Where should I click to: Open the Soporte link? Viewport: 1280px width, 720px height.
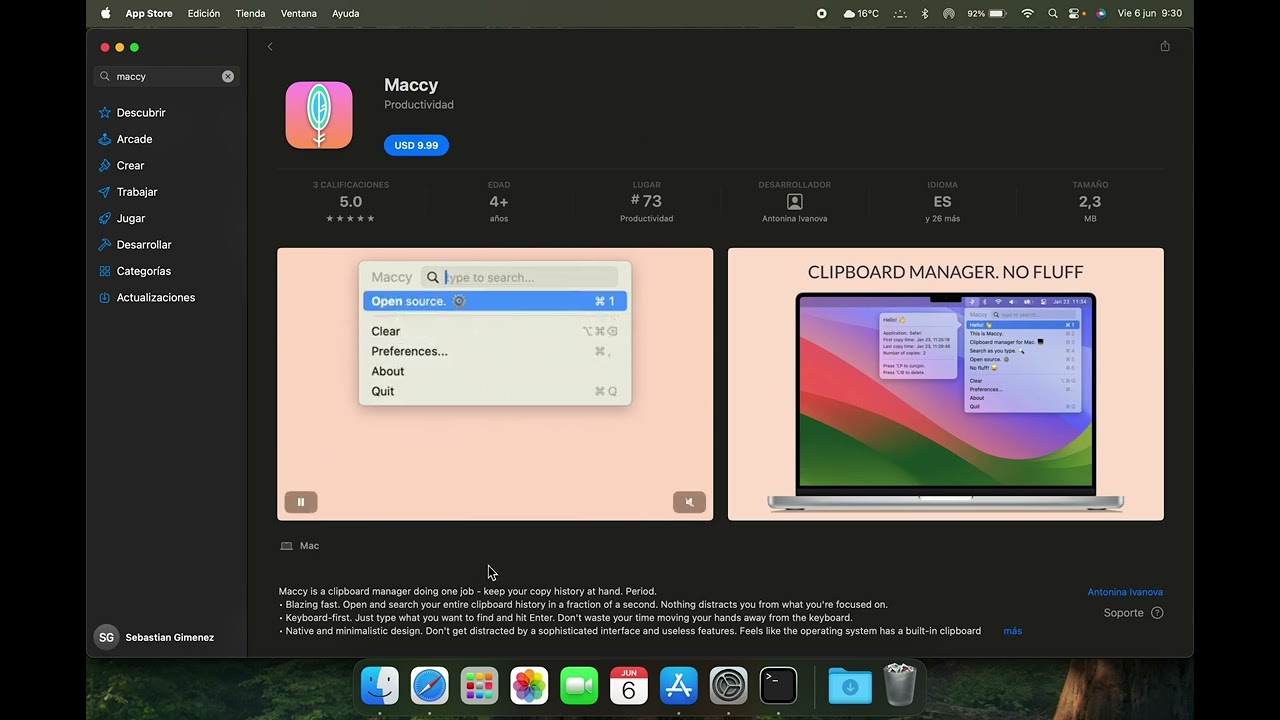pyautogui.click(x=1134, y=613)
